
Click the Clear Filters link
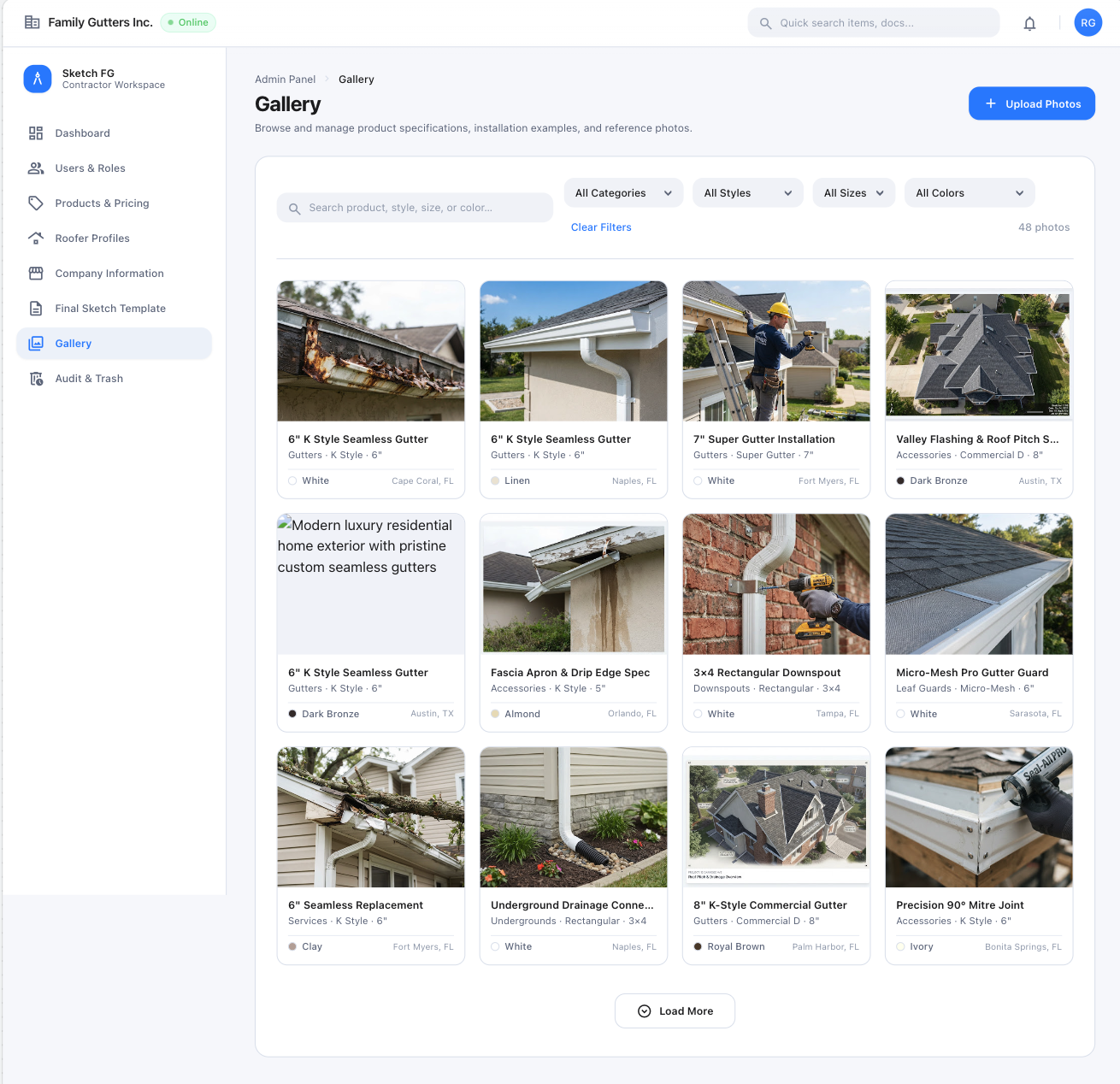tap(601, 227)
